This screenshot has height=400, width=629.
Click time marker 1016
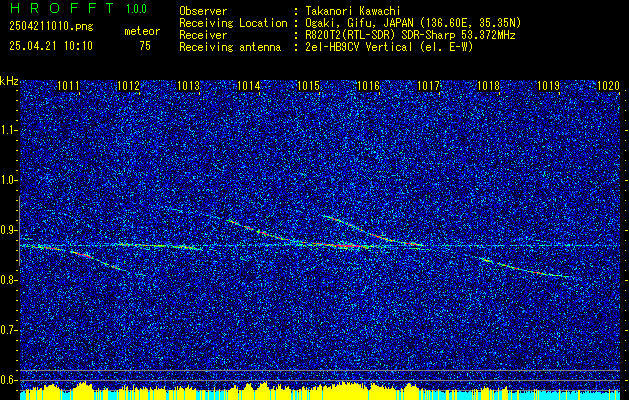pos(369,85)
